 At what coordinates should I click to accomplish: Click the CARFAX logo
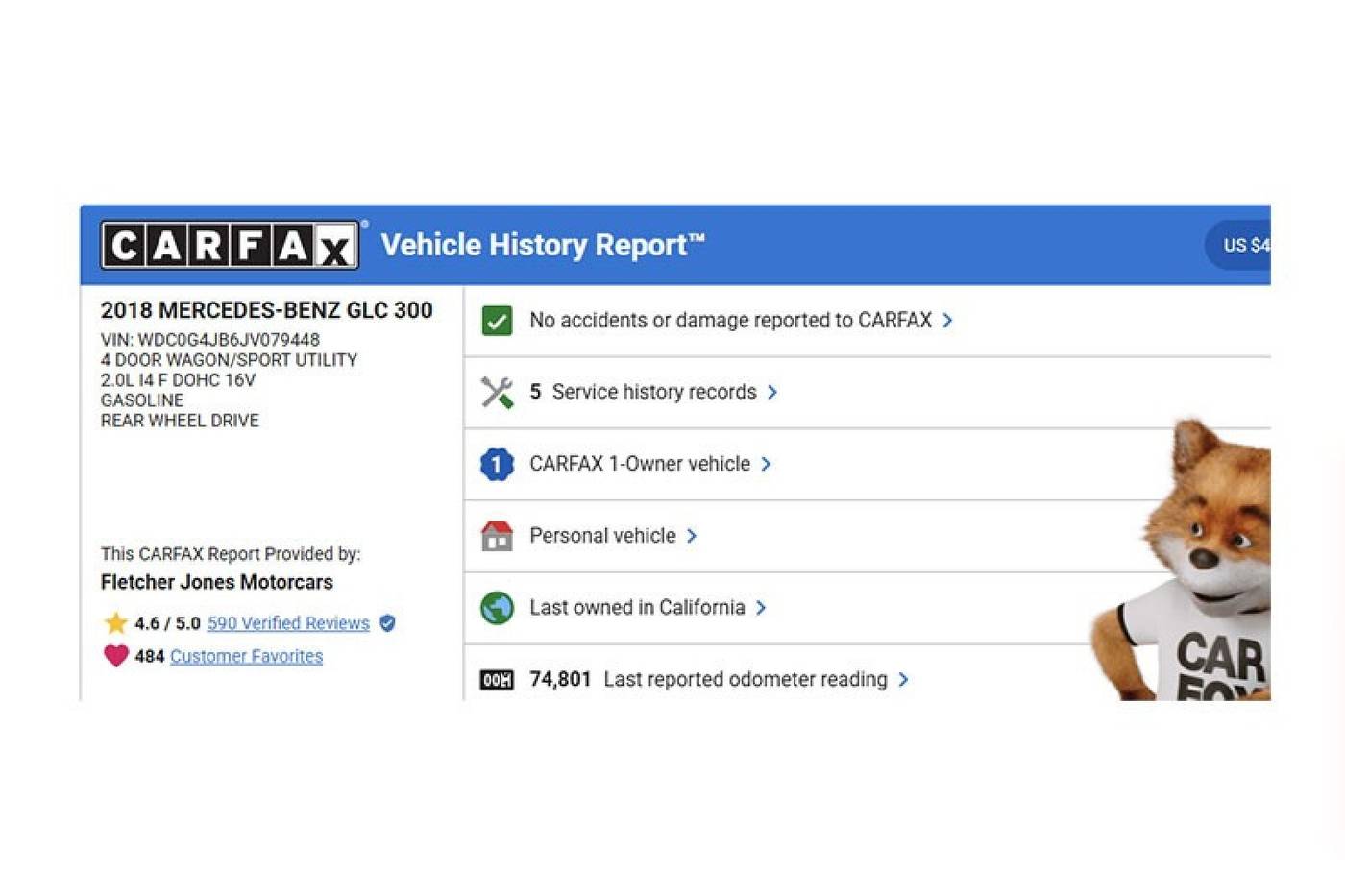[230, 245]
